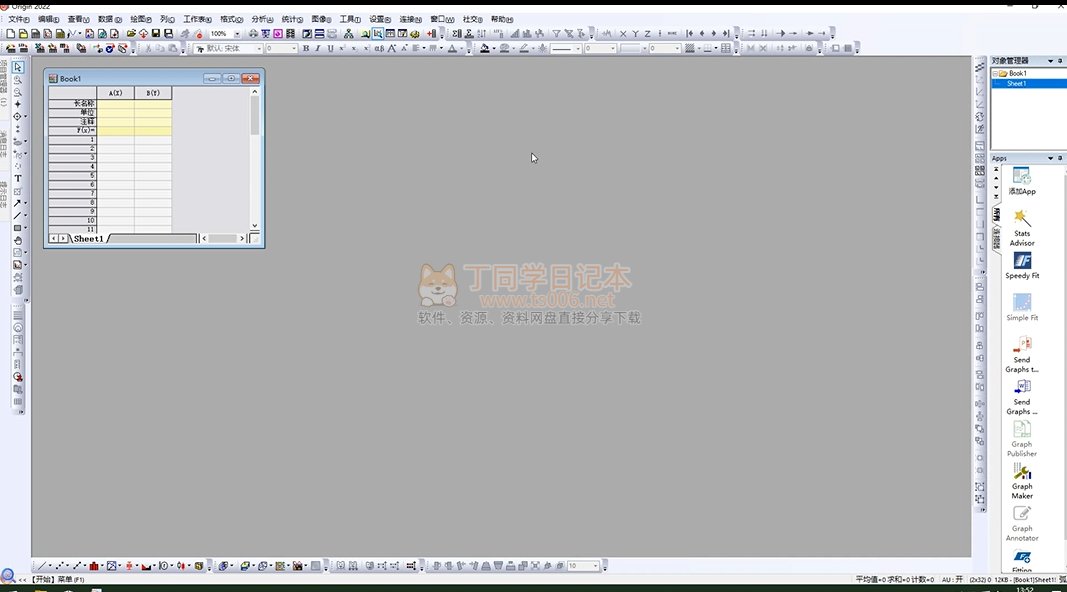
Task: Click the New Project icon in toolbar
Action: [x=11, y=33]
